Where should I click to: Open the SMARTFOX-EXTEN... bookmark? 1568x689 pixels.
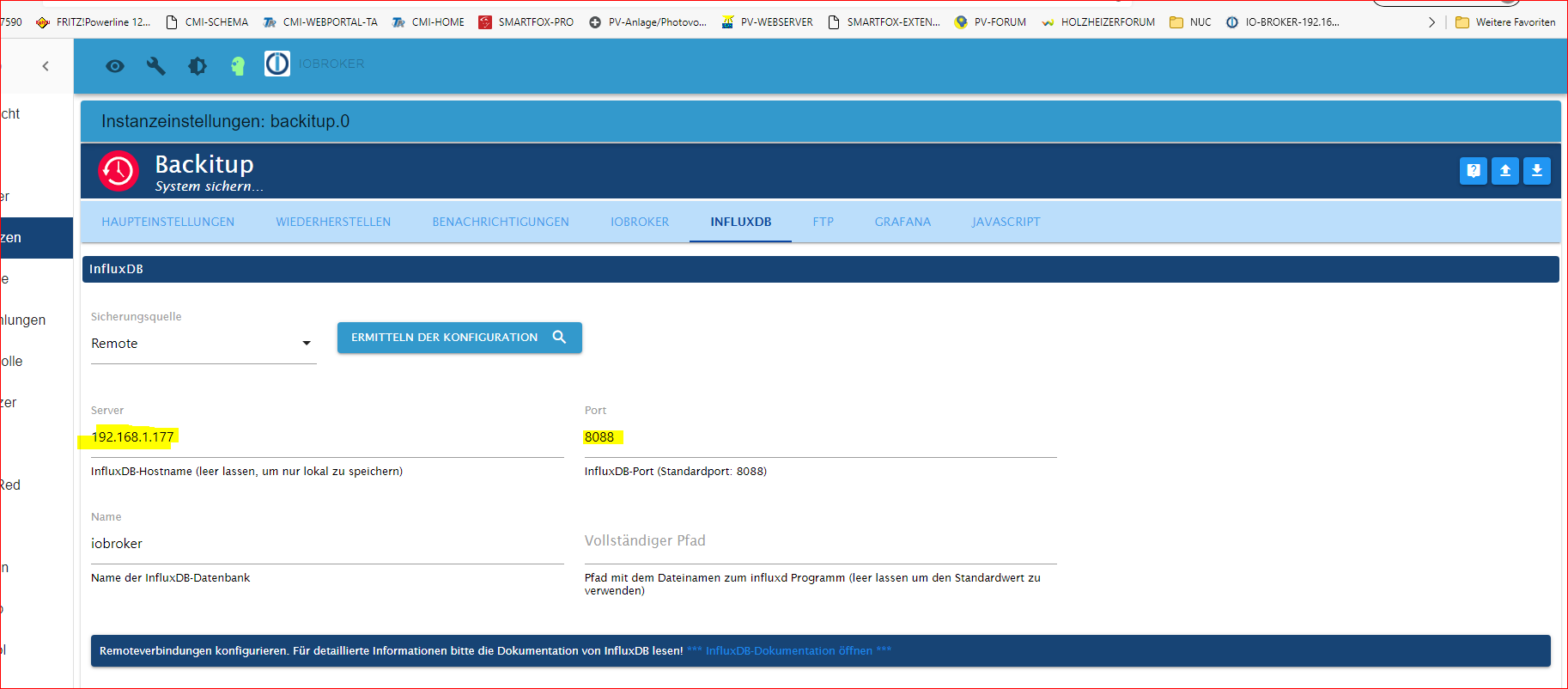884,22
